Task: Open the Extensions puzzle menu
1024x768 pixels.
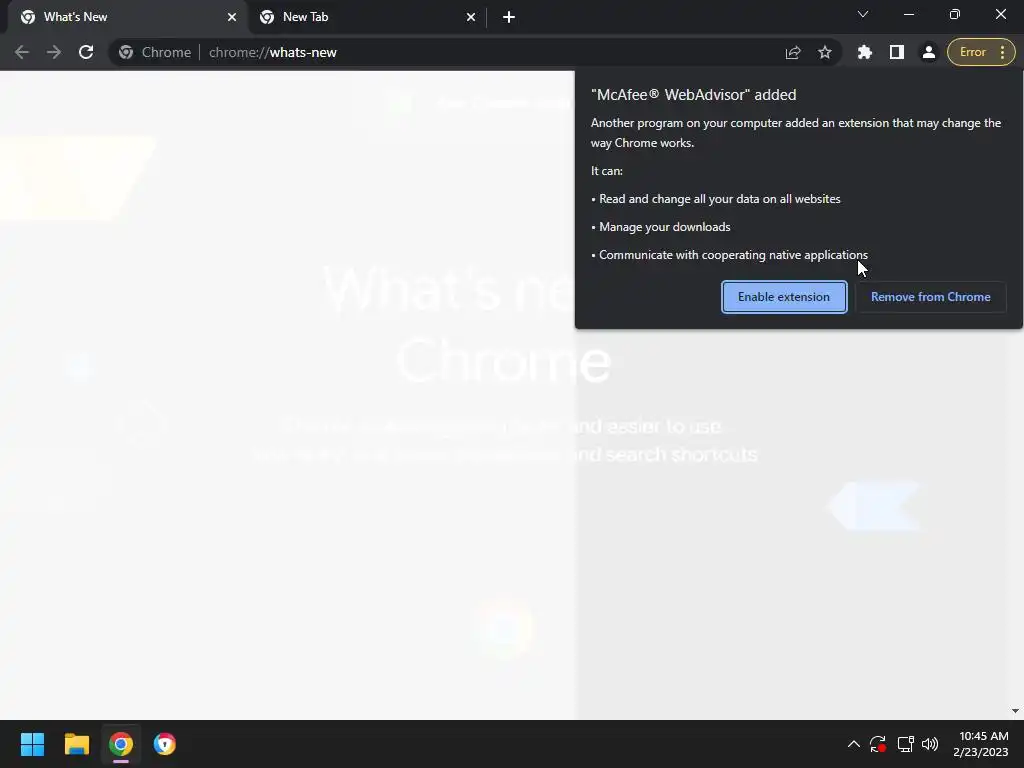Action: pyautogui.click(x=865, y=52)
